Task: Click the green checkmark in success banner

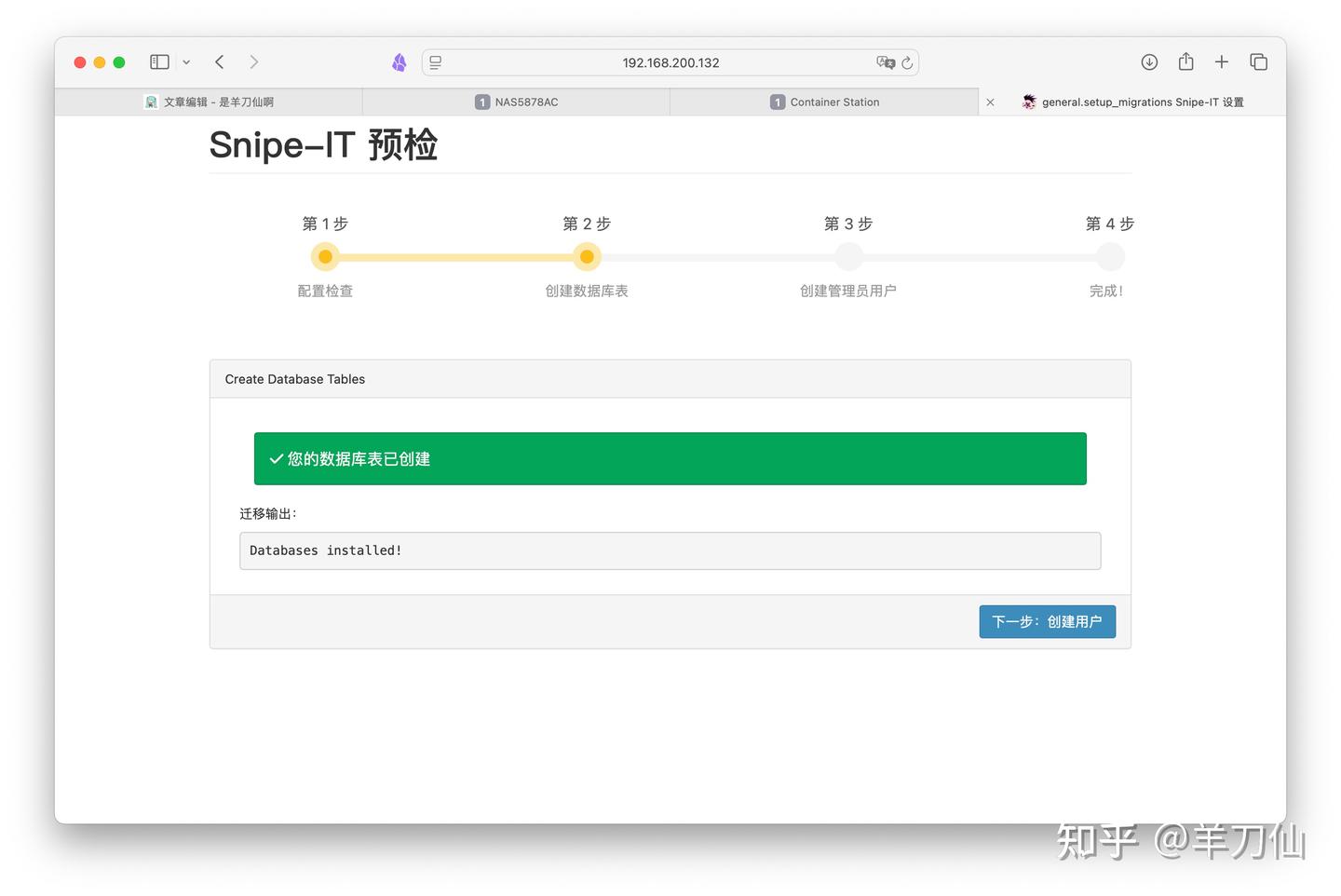Action: pyautogui.click(x=276, y=458)
